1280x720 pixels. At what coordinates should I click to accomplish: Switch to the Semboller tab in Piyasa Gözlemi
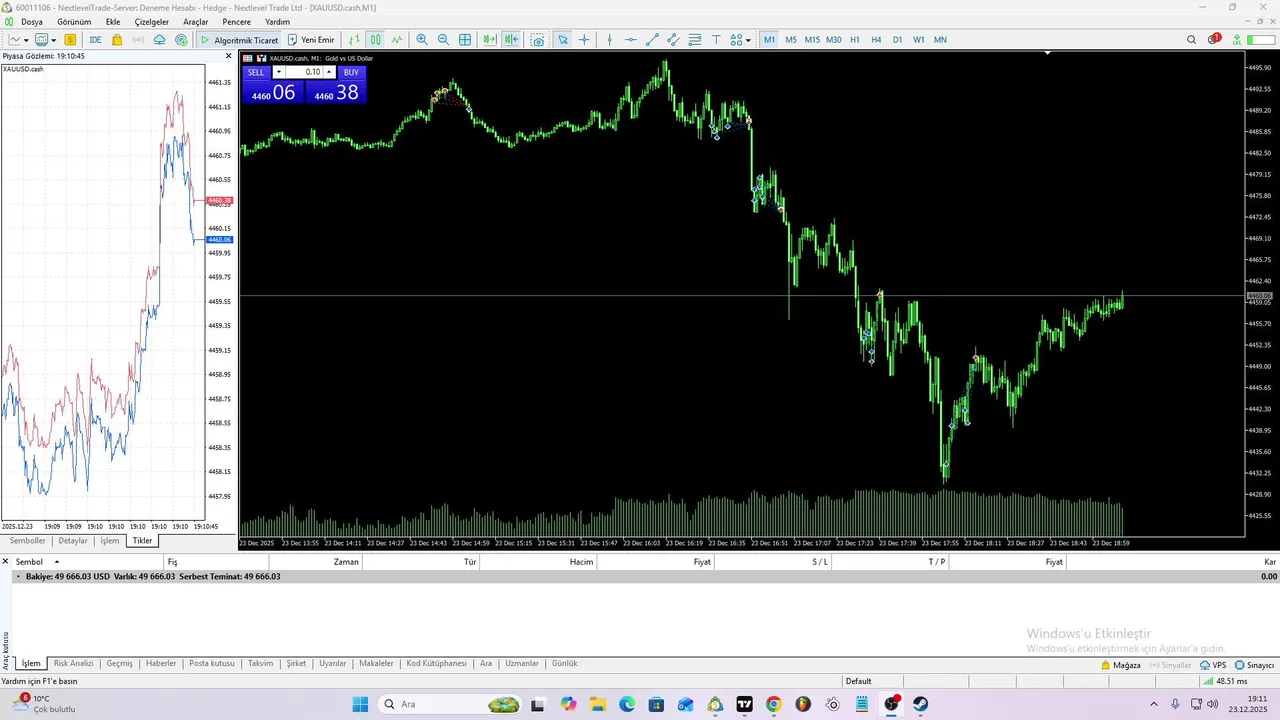pyautogui.click(x=28, y=541)
